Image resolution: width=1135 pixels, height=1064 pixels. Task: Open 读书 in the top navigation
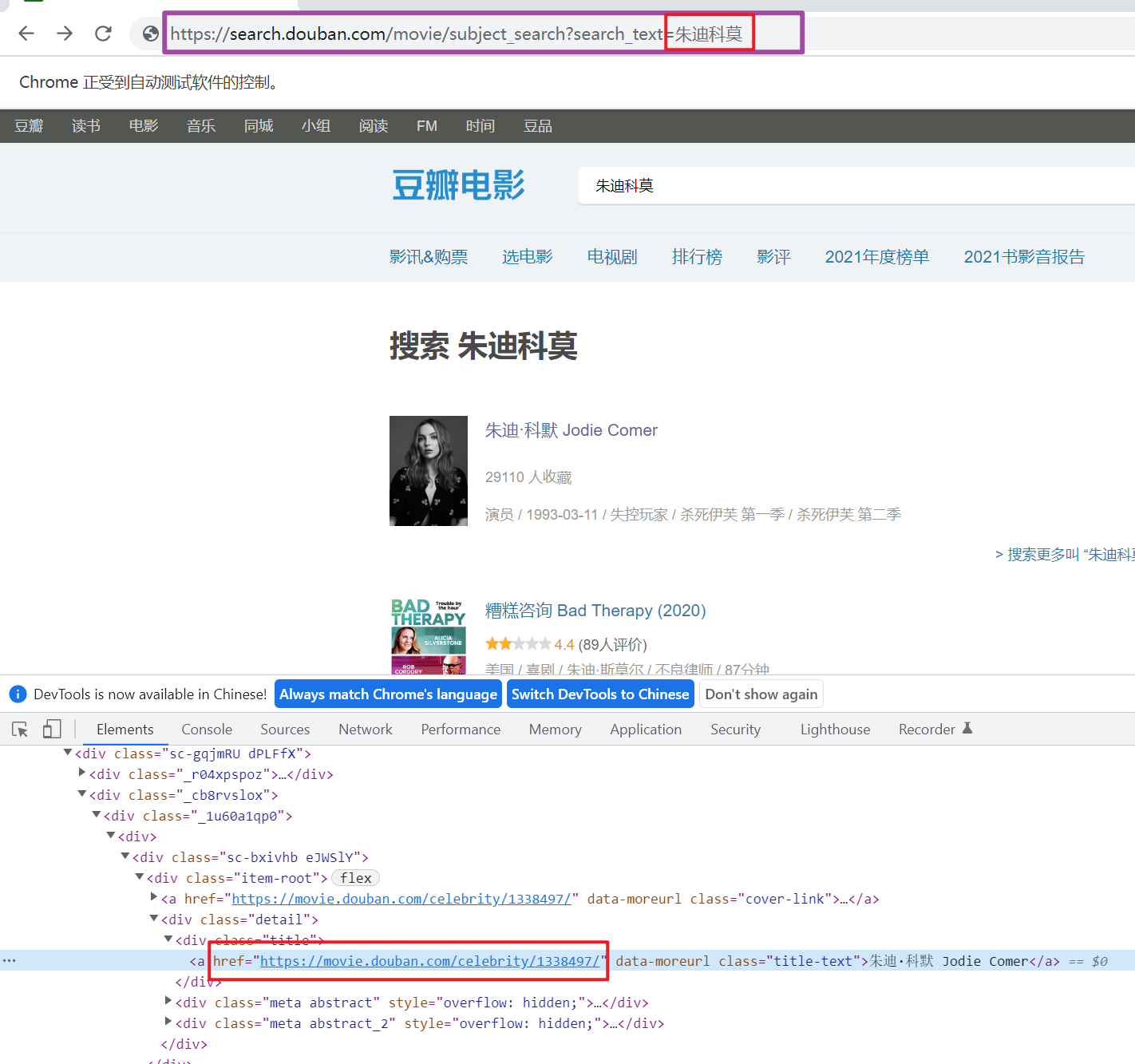click(86, 126)
